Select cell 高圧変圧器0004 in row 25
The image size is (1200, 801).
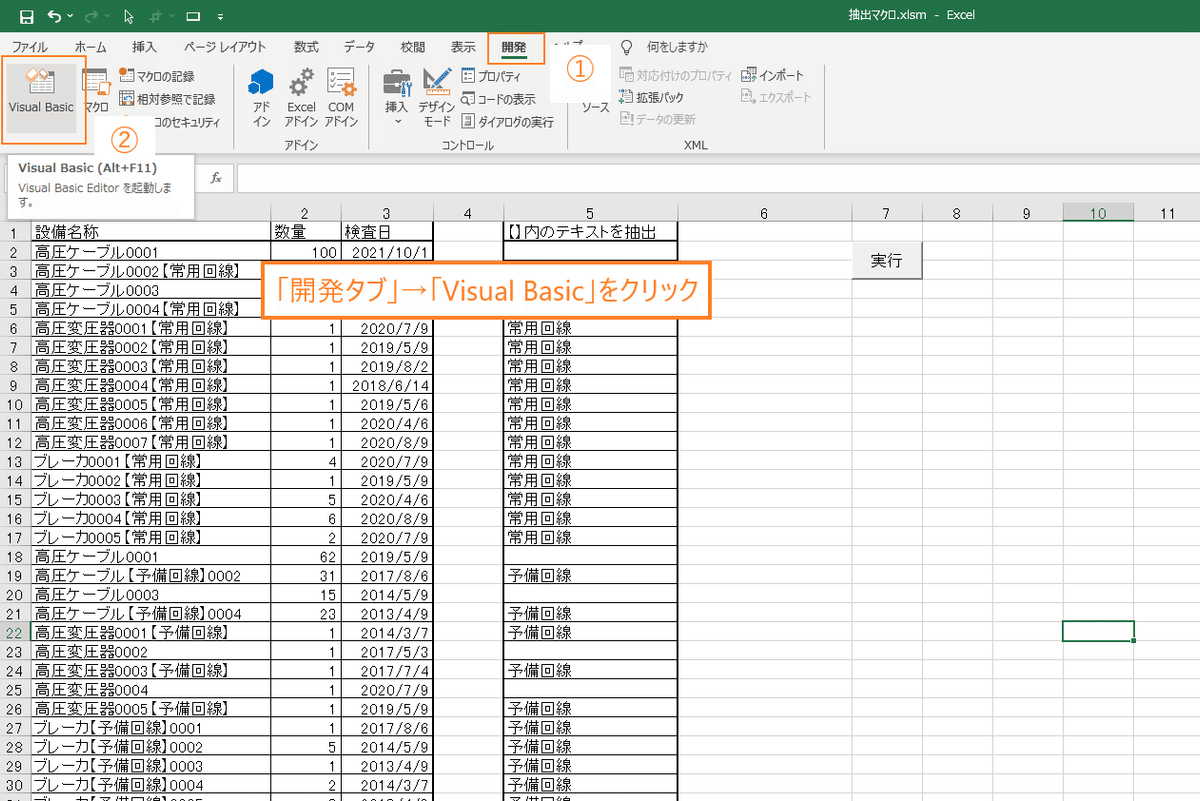click(151, 689)
